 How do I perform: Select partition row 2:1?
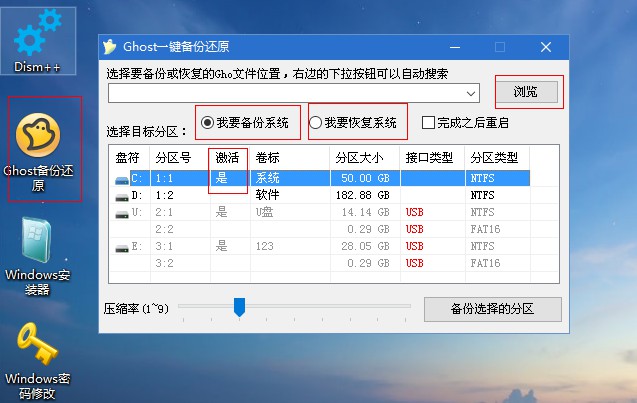click(x=320, y=212)
